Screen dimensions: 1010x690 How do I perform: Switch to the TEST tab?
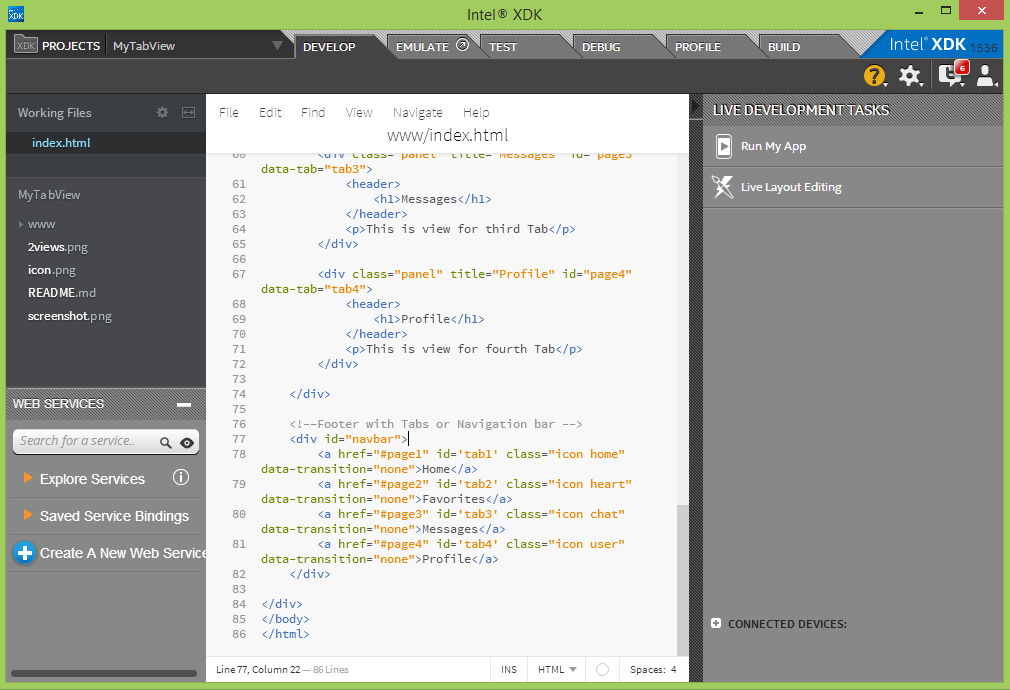[x=502, y=47]
